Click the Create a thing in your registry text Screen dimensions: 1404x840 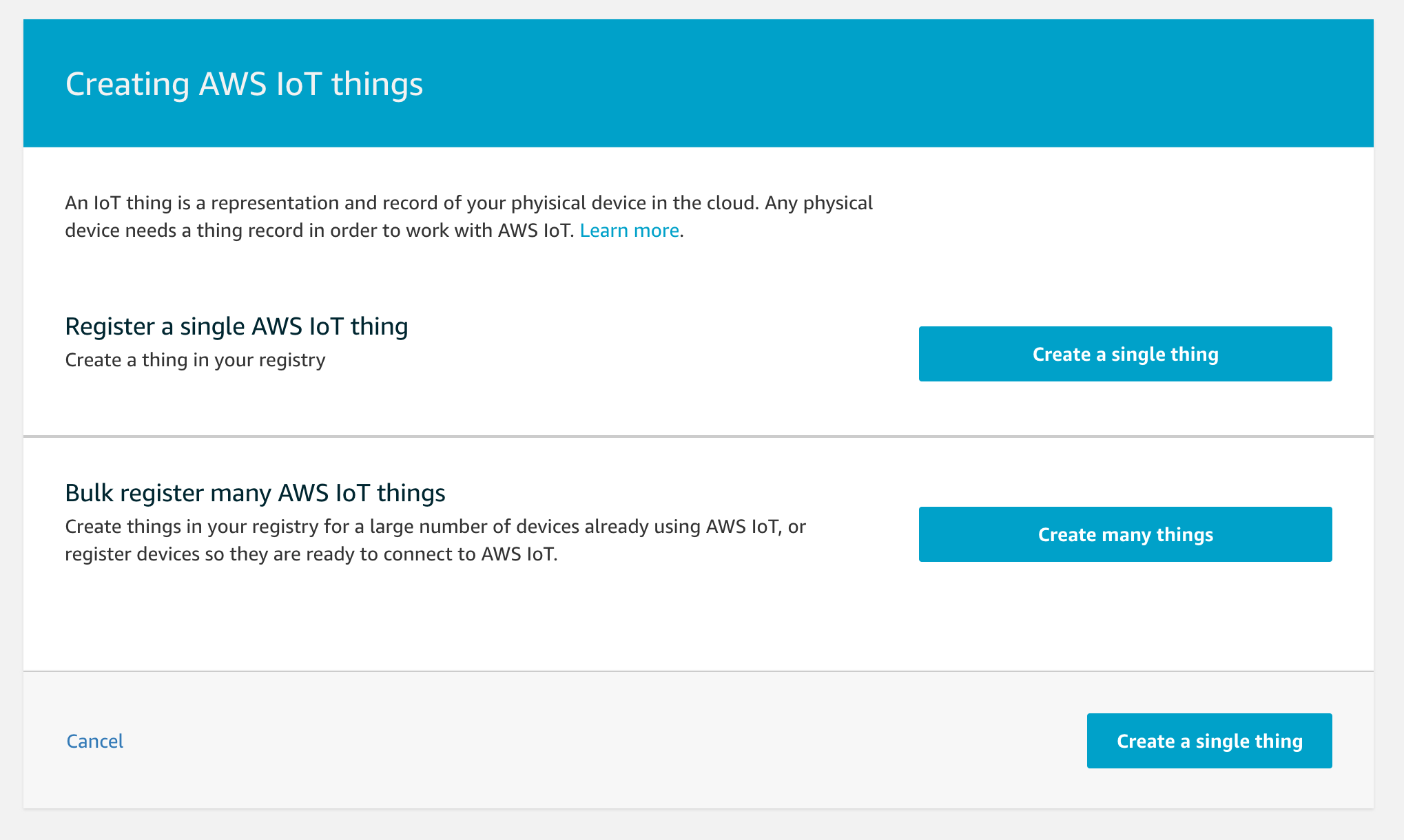[195, 360]
